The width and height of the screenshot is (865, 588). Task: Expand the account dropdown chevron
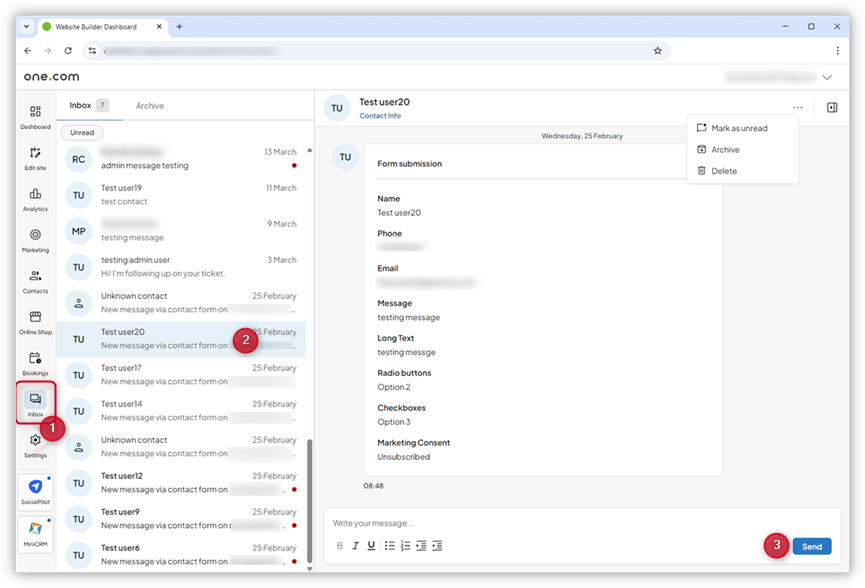(826, 77)
